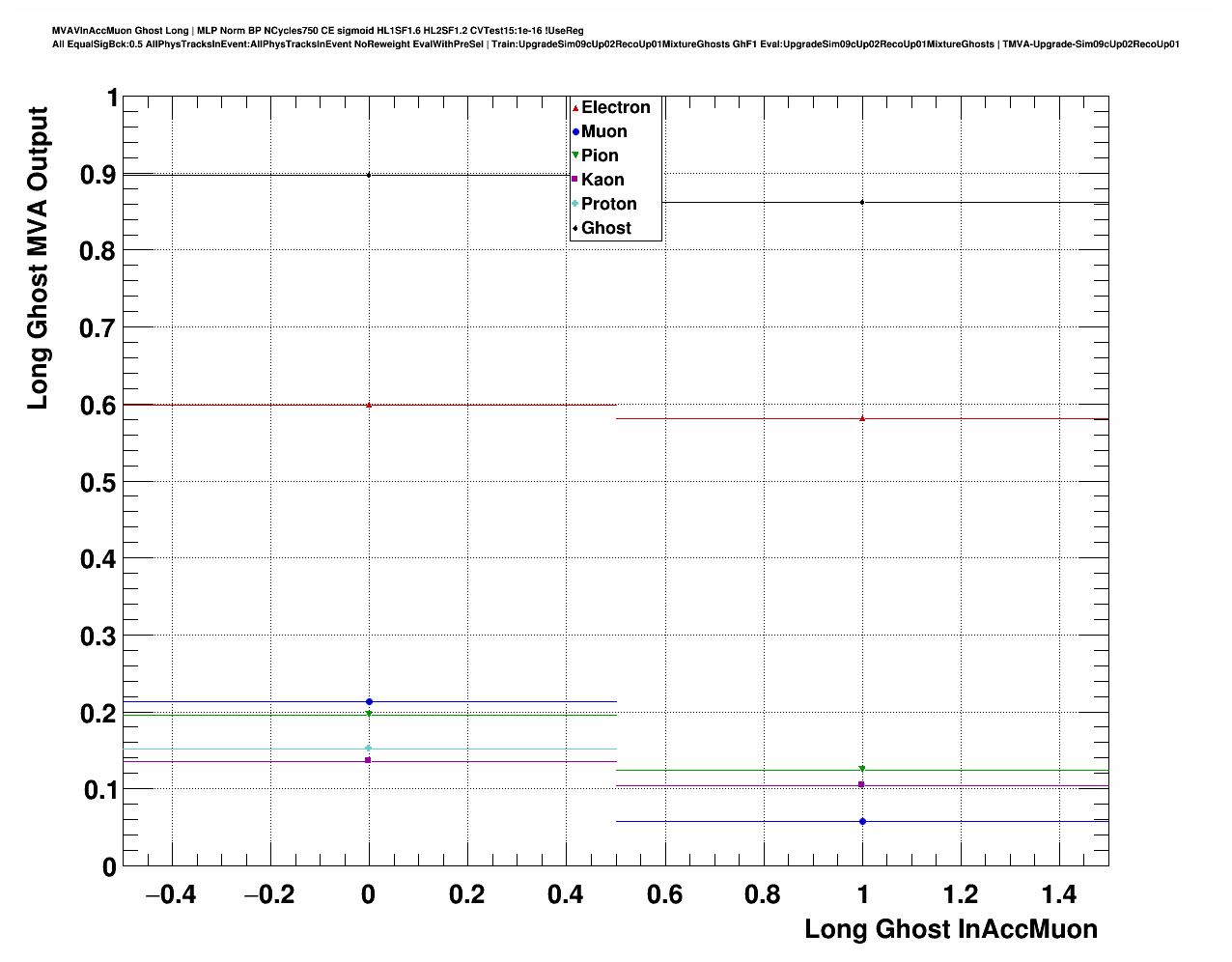
Task: Click the blue Muon point at InAccMuon 0
Action: [x=369, y=701]
